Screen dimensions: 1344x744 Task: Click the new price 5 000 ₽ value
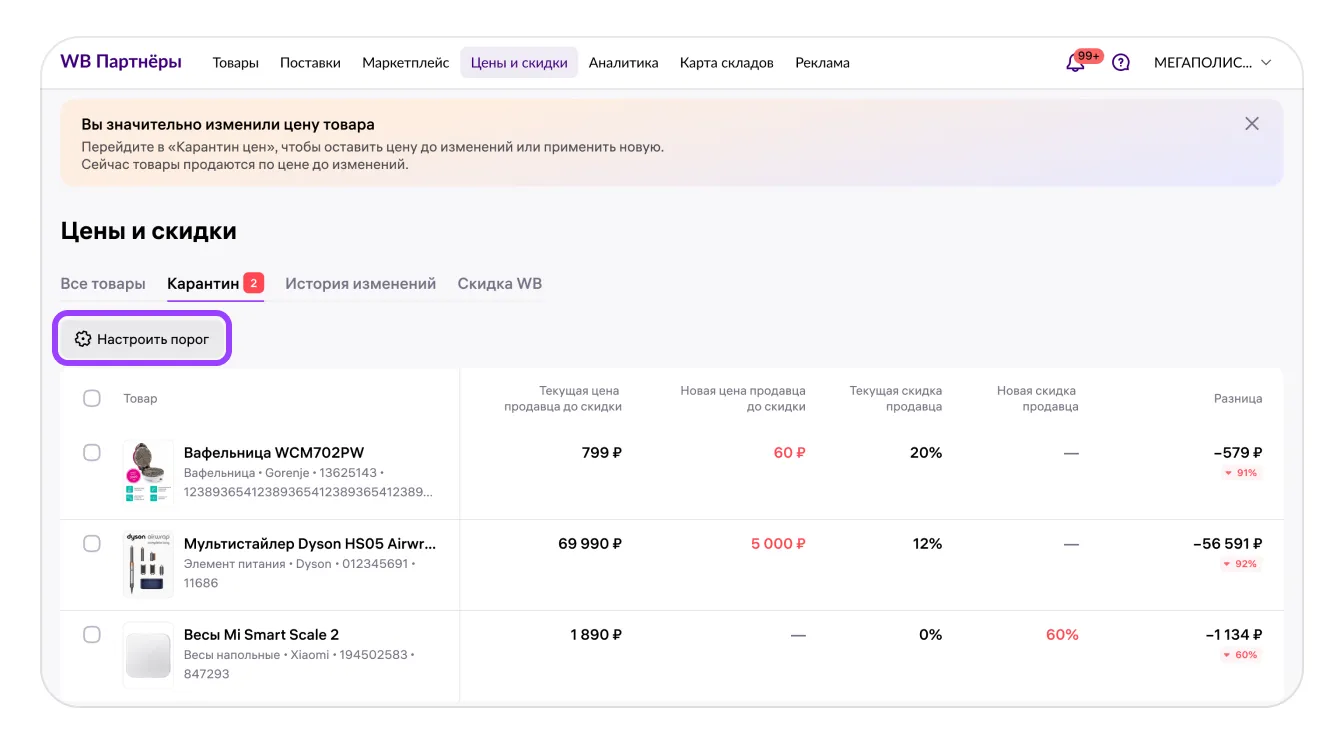click(778, 544)
